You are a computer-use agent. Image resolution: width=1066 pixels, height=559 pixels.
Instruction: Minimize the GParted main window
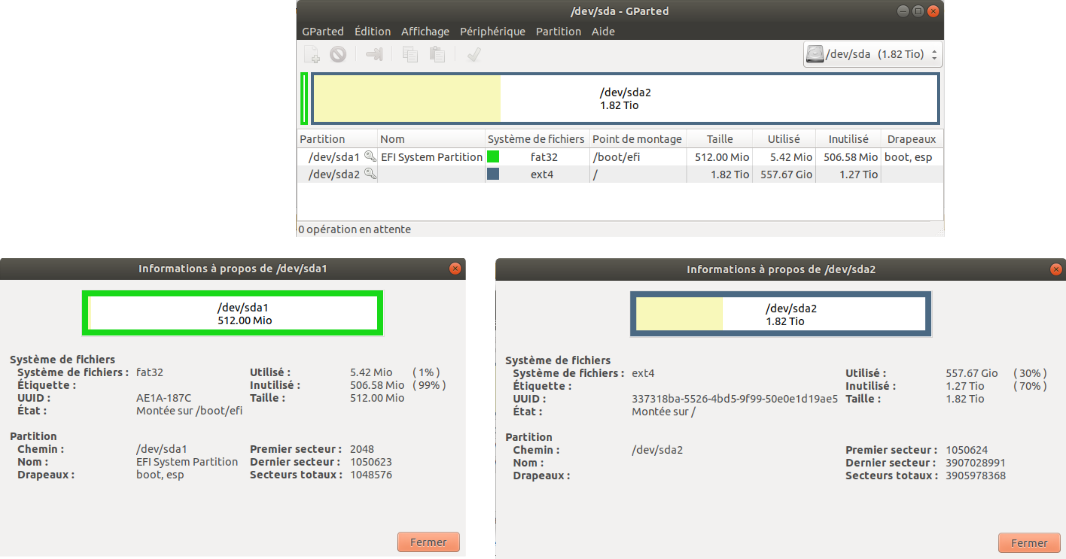[903, 11]
